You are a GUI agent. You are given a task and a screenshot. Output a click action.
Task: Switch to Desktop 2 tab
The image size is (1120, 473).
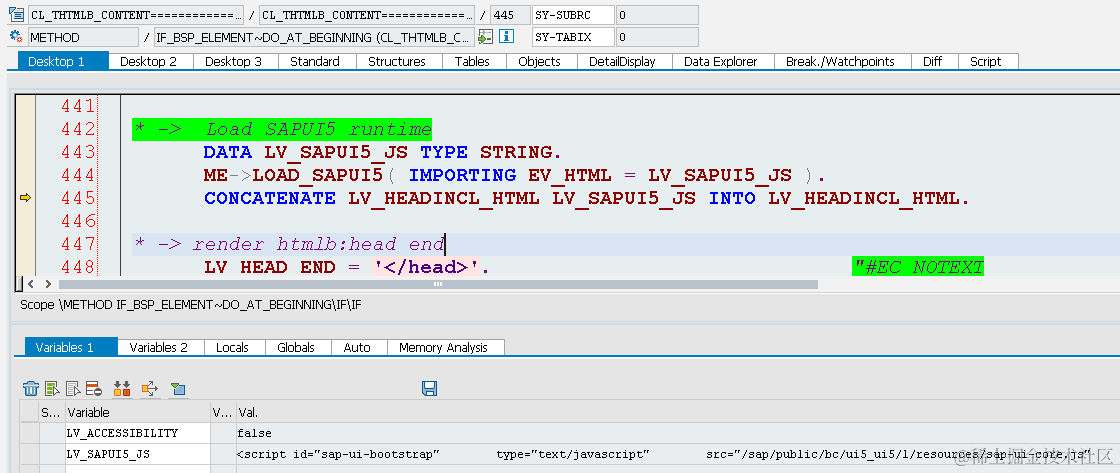[149, 61]
